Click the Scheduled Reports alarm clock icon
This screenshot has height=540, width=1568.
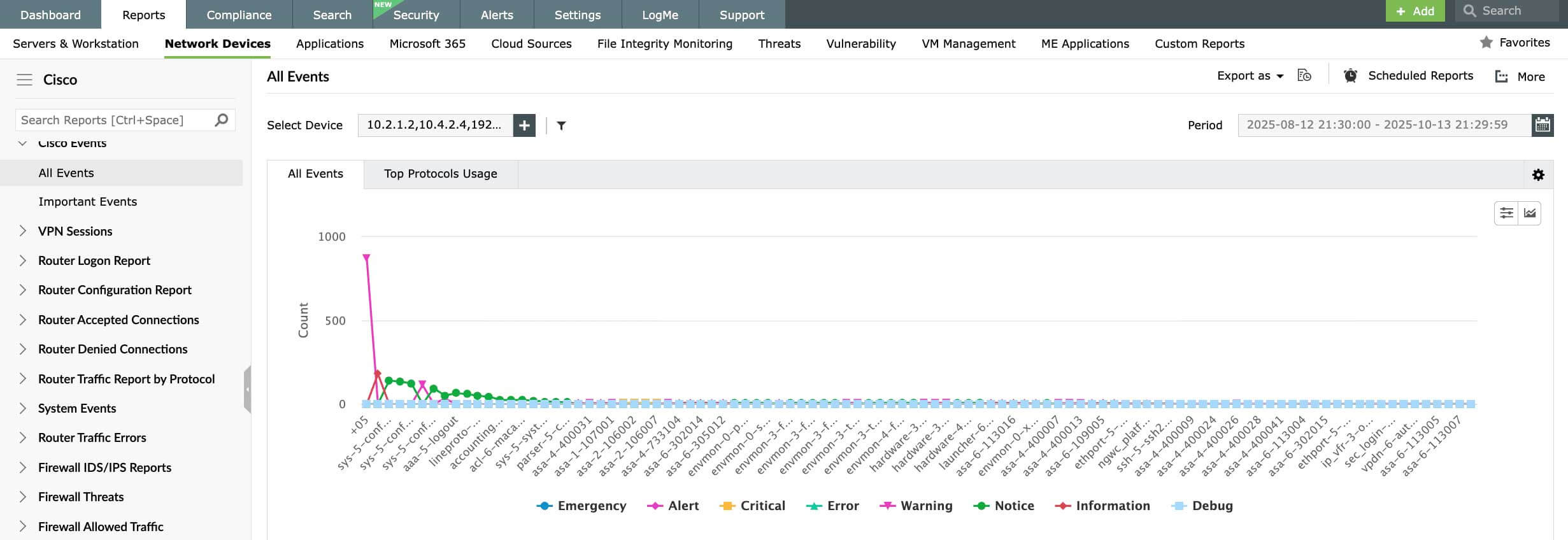click(x=1350, y=76)
